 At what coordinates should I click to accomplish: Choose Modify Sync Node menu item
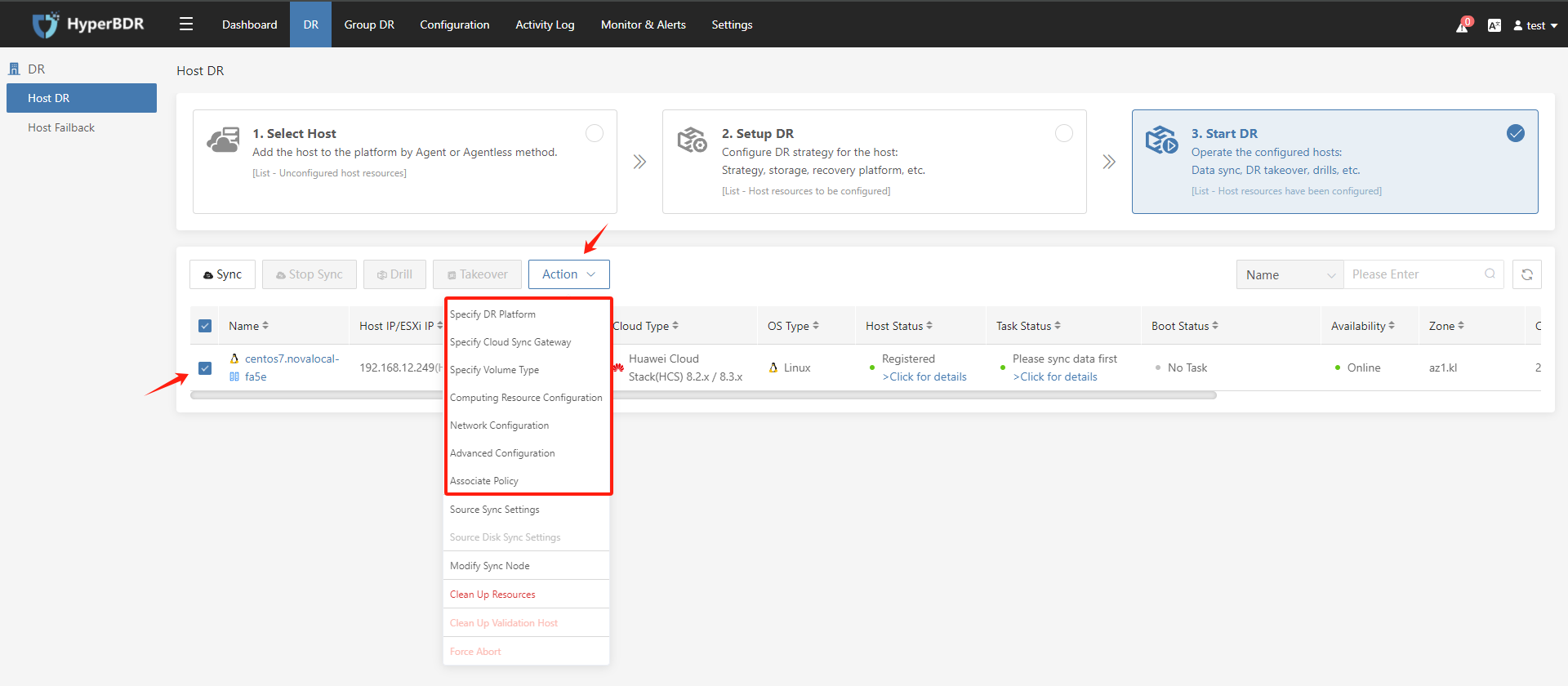click(527, 566)
